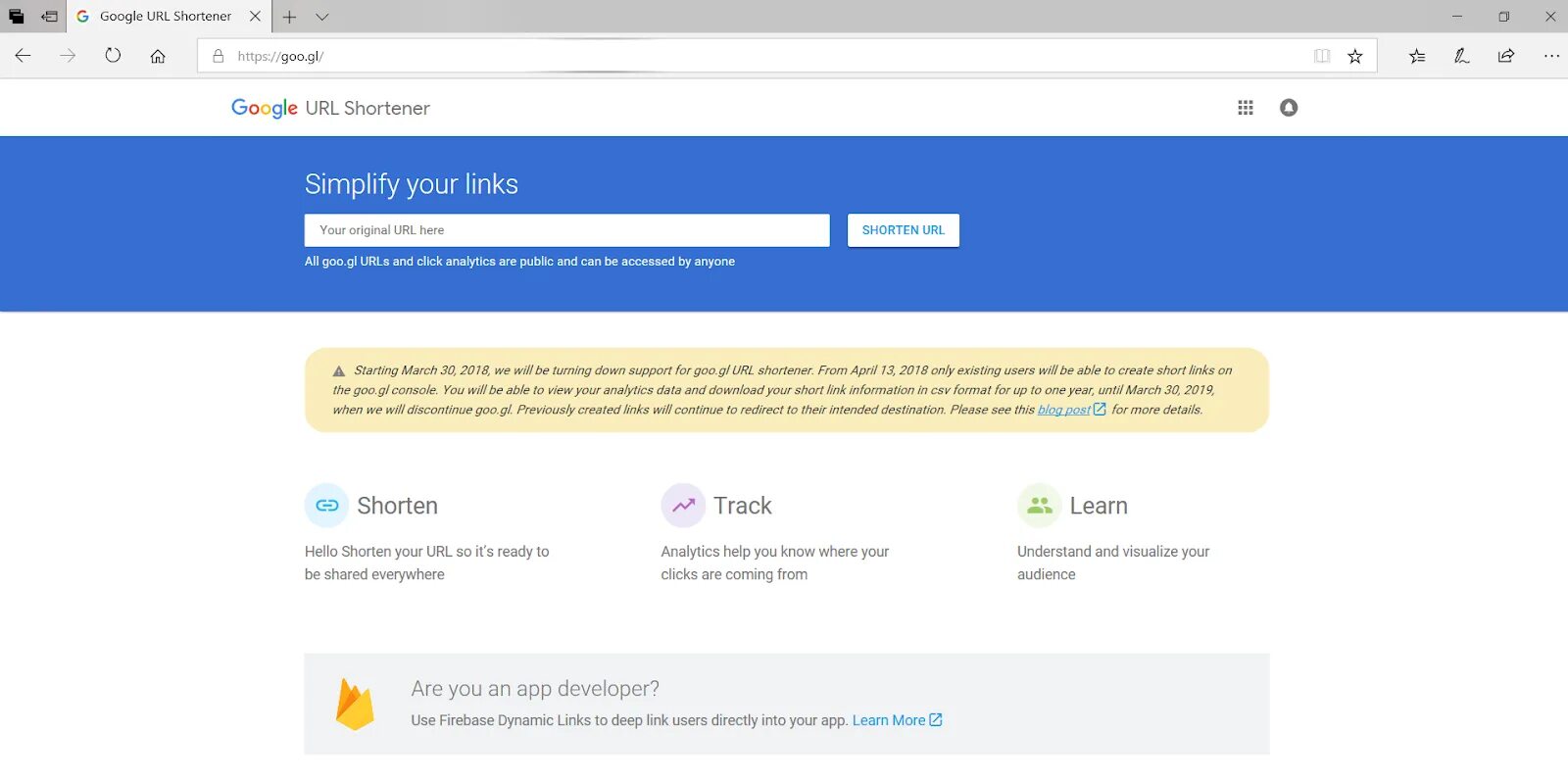
Task: Click the padlock site security icon
Action: tap(219, 56)
